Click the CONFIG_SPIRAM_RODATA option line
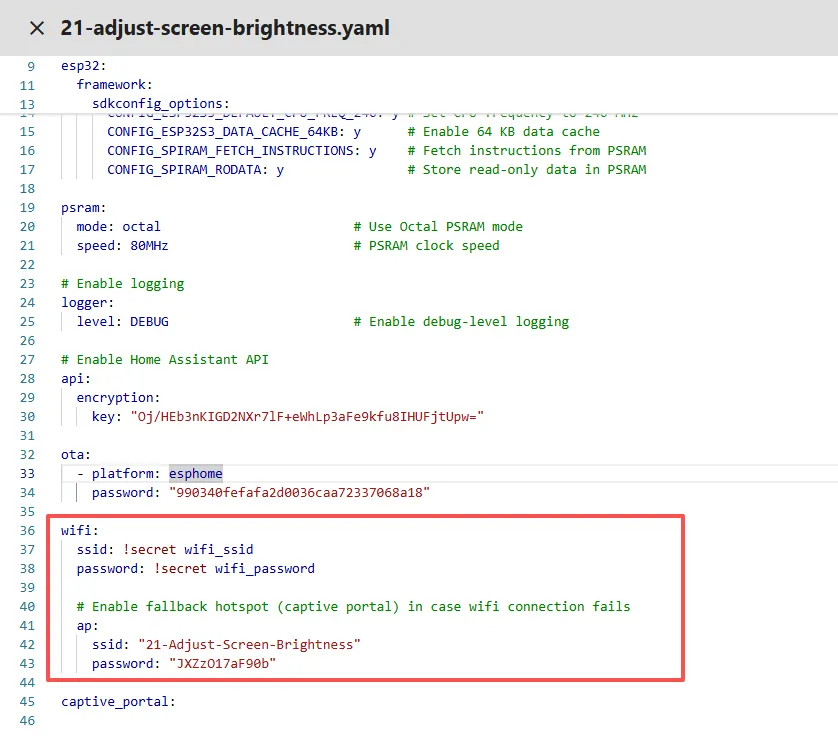 point(195,169)
